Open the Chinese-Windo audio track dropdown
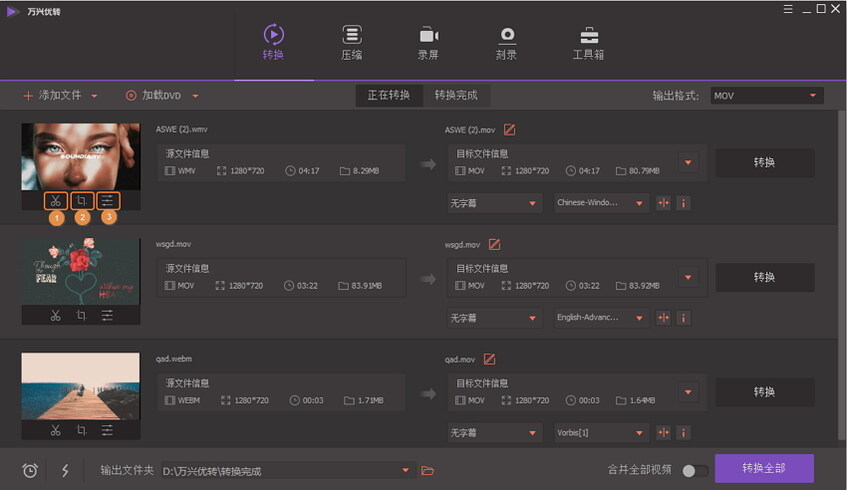Screen dimensions: 847x490 pyautogui.click(x=601, y=203)
